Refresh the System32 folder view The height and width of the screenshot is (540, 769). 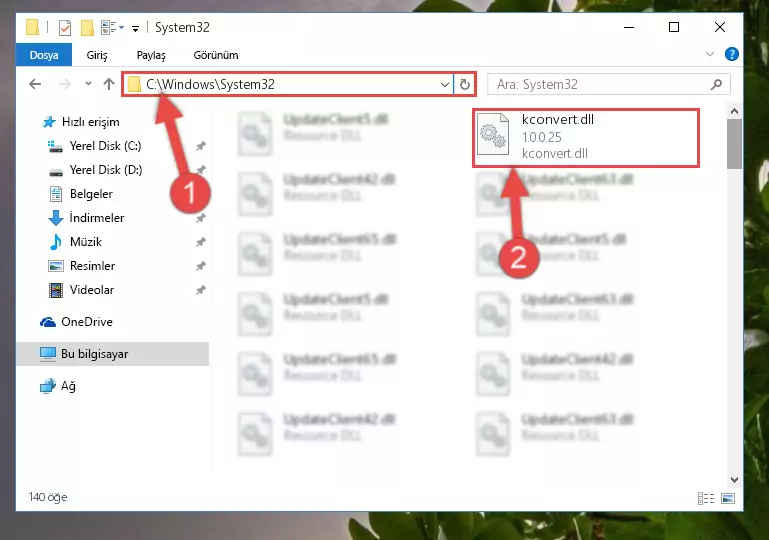464,84
